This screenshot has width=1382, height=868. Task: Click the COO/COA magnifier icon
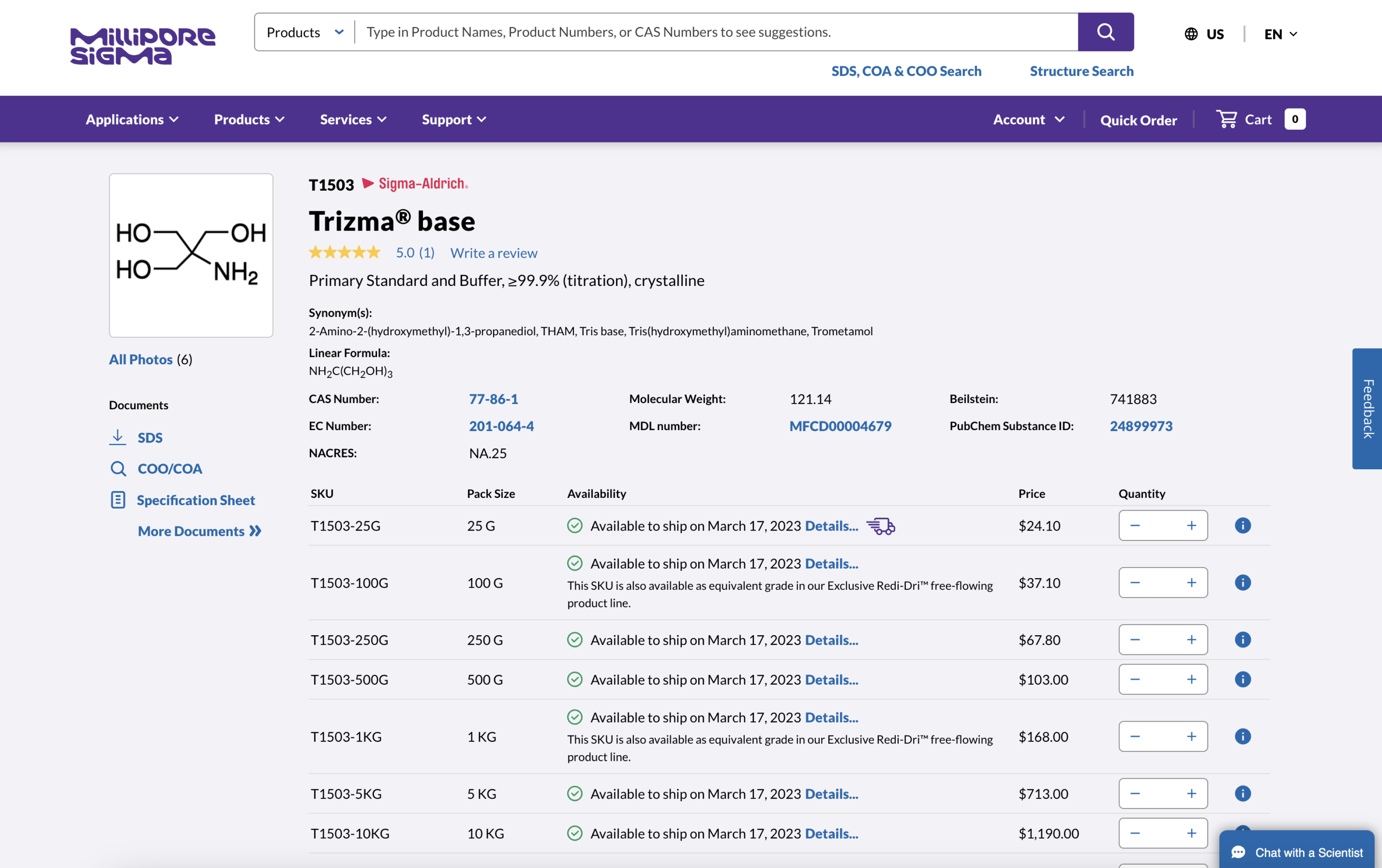(118, 468)
